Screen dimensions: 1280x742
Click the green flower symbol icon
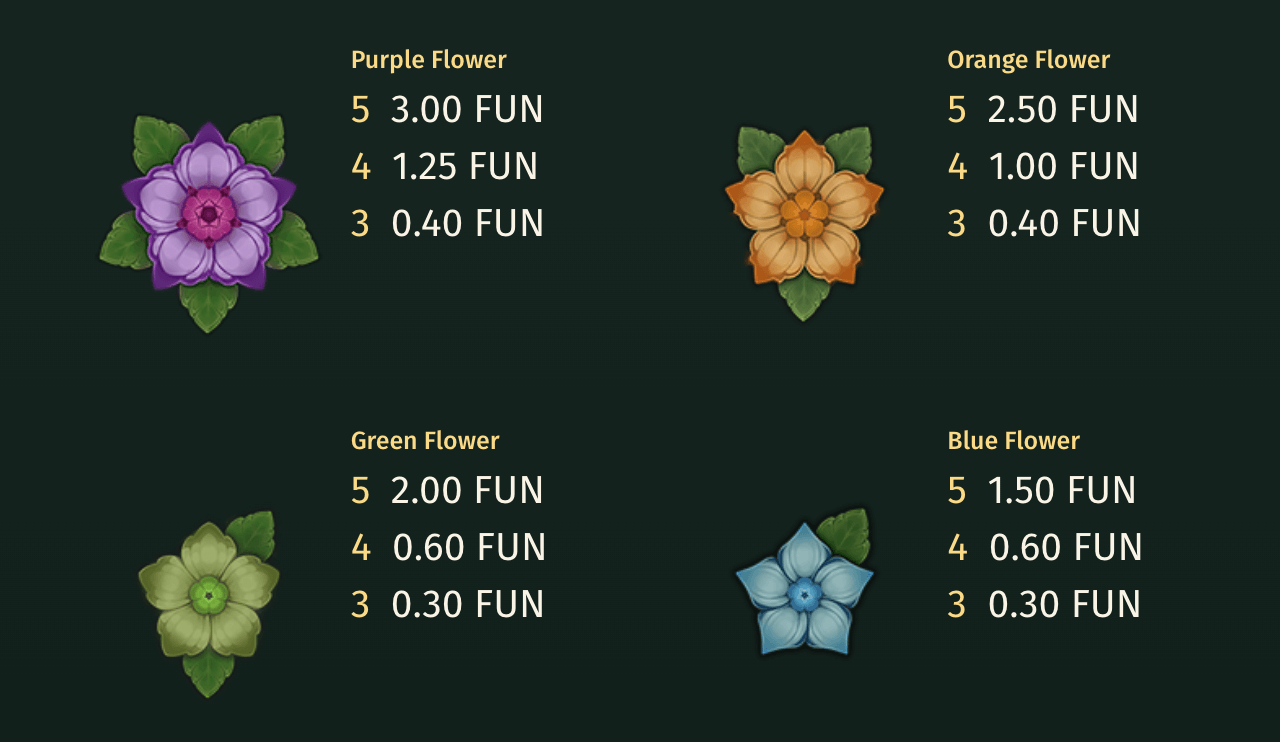(x=209, y=598)
